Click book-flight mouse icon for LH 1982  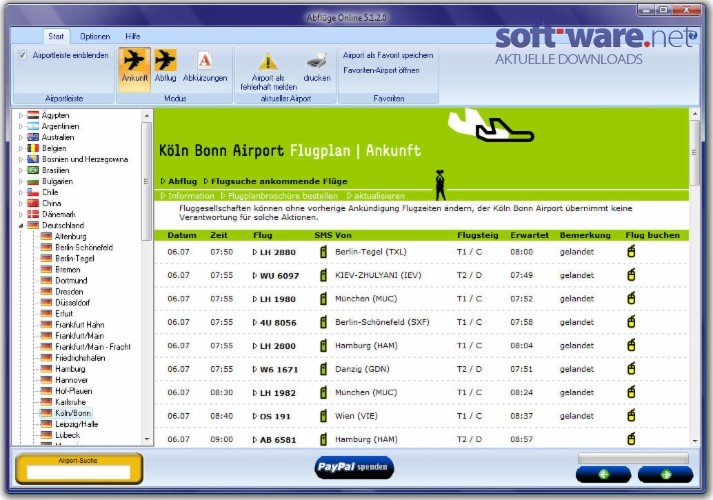(x=631, y=392)
